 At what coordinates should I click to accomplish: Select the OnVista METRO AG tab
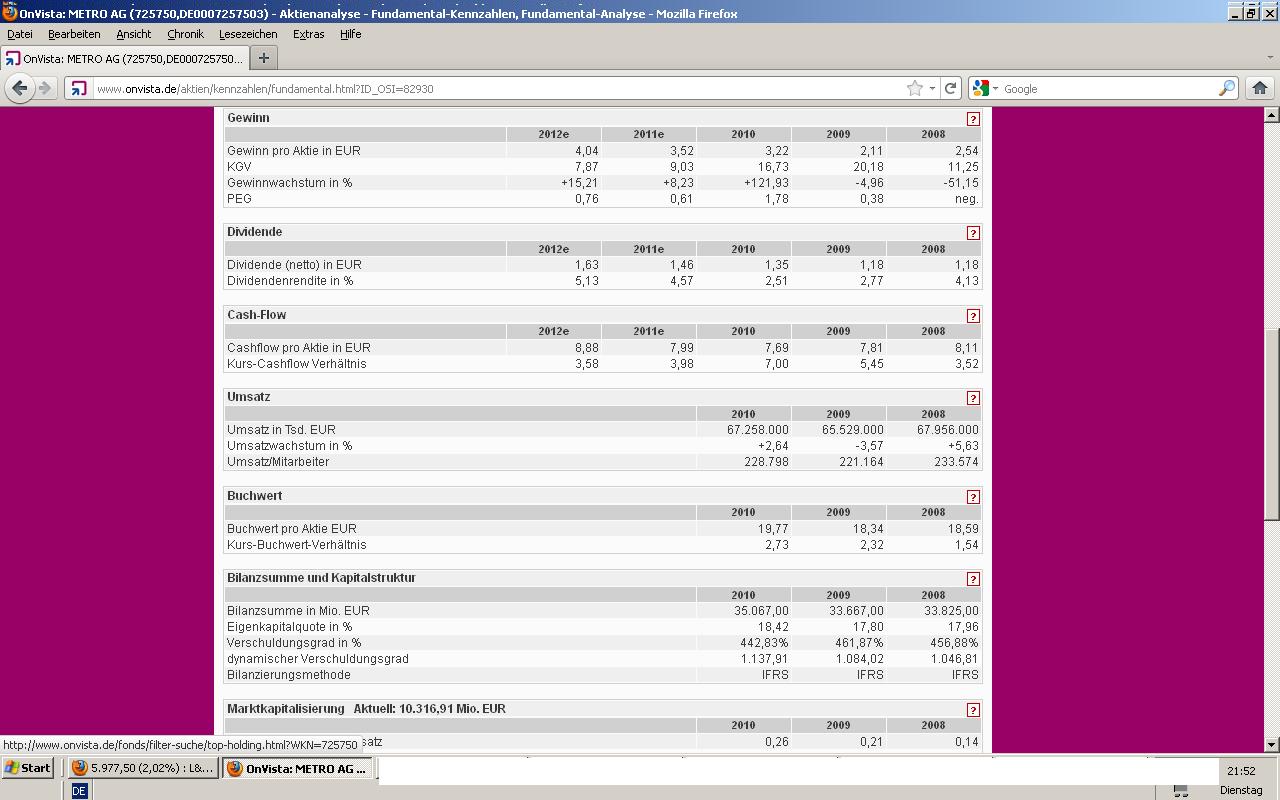(x=124, y=58)
